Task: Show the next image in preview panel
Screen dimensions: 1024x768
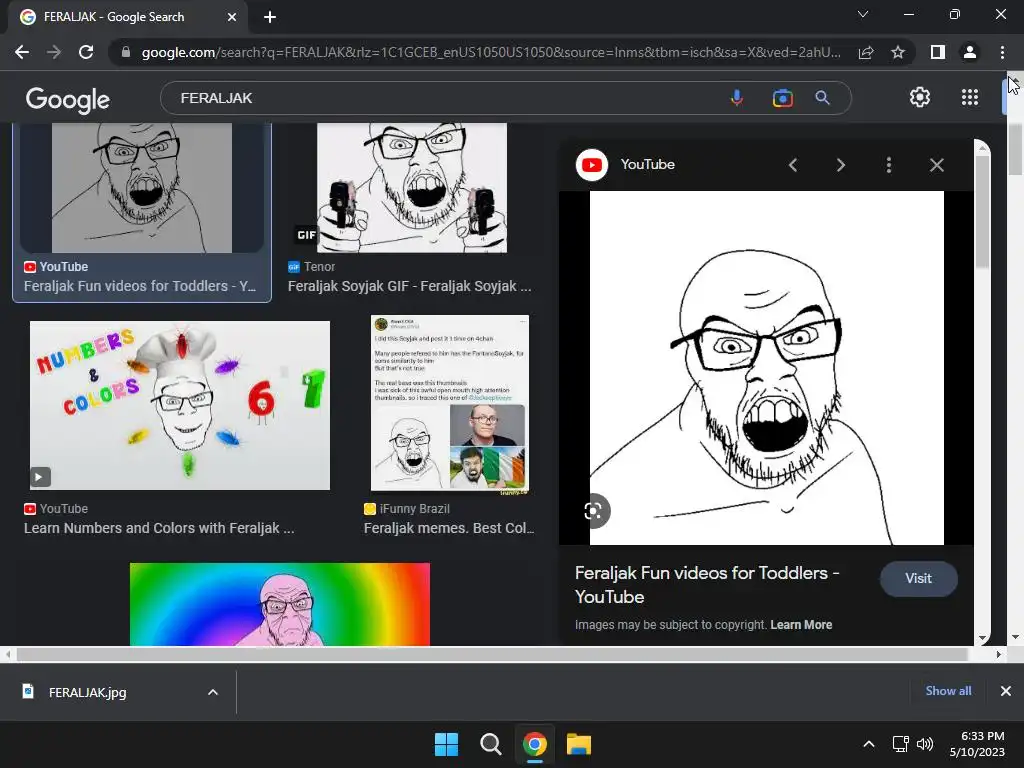Action: [x=840, y=165]
